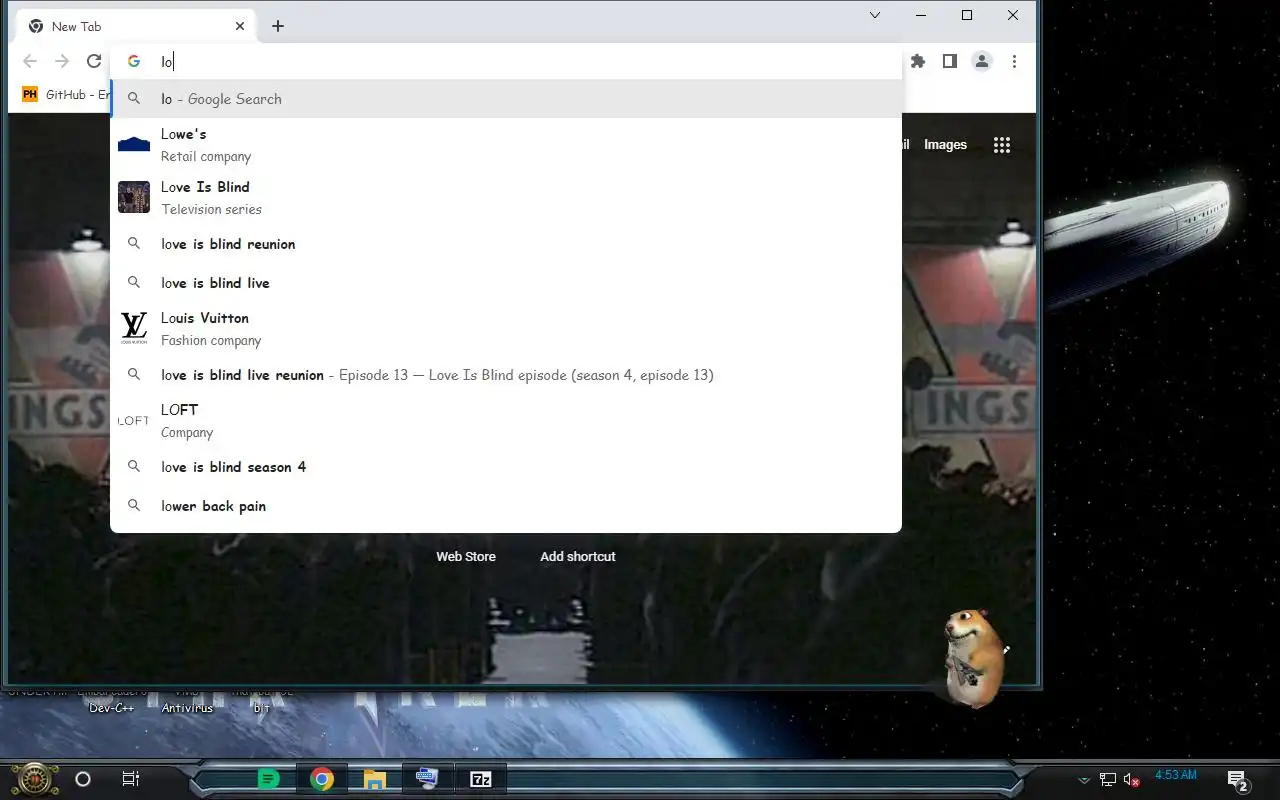Click the LOFT logo thumbnail

point(134,421)
